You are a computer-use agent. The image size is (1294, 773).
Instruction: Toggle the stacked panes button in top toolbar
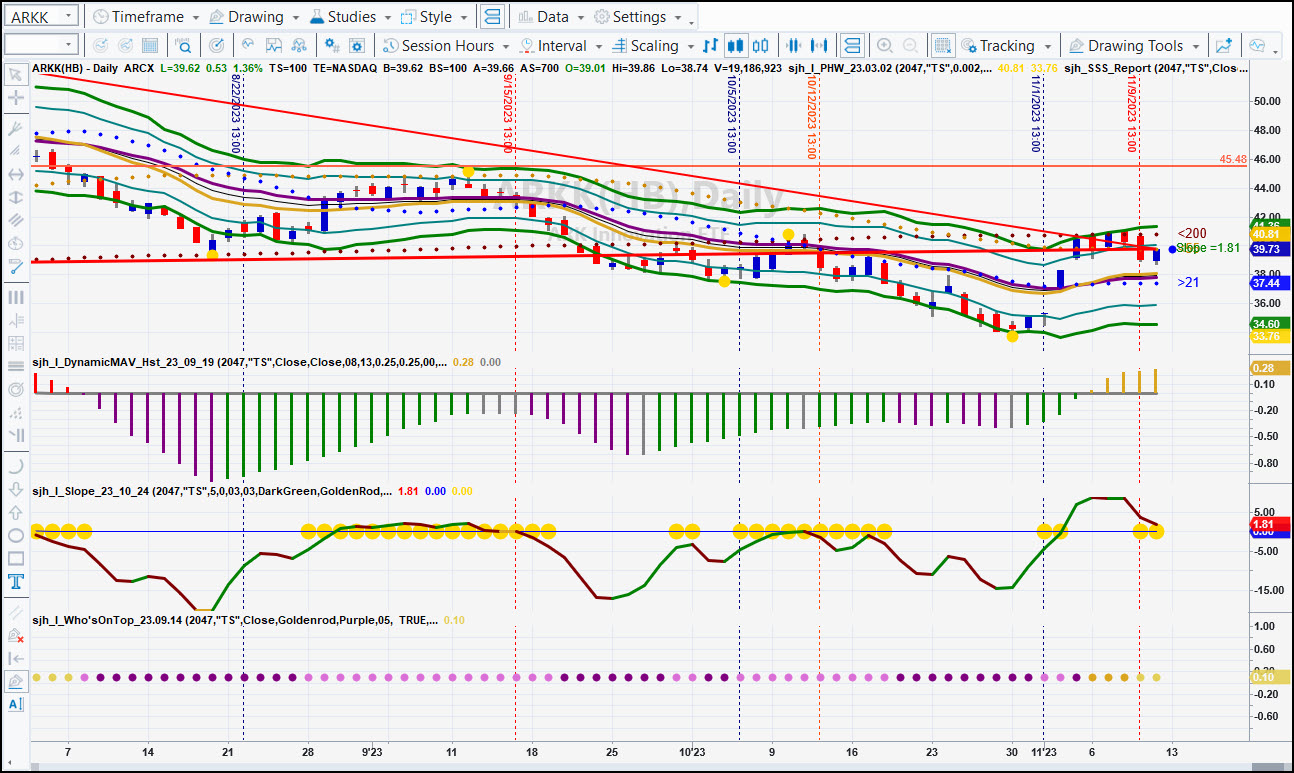[492, 17]
